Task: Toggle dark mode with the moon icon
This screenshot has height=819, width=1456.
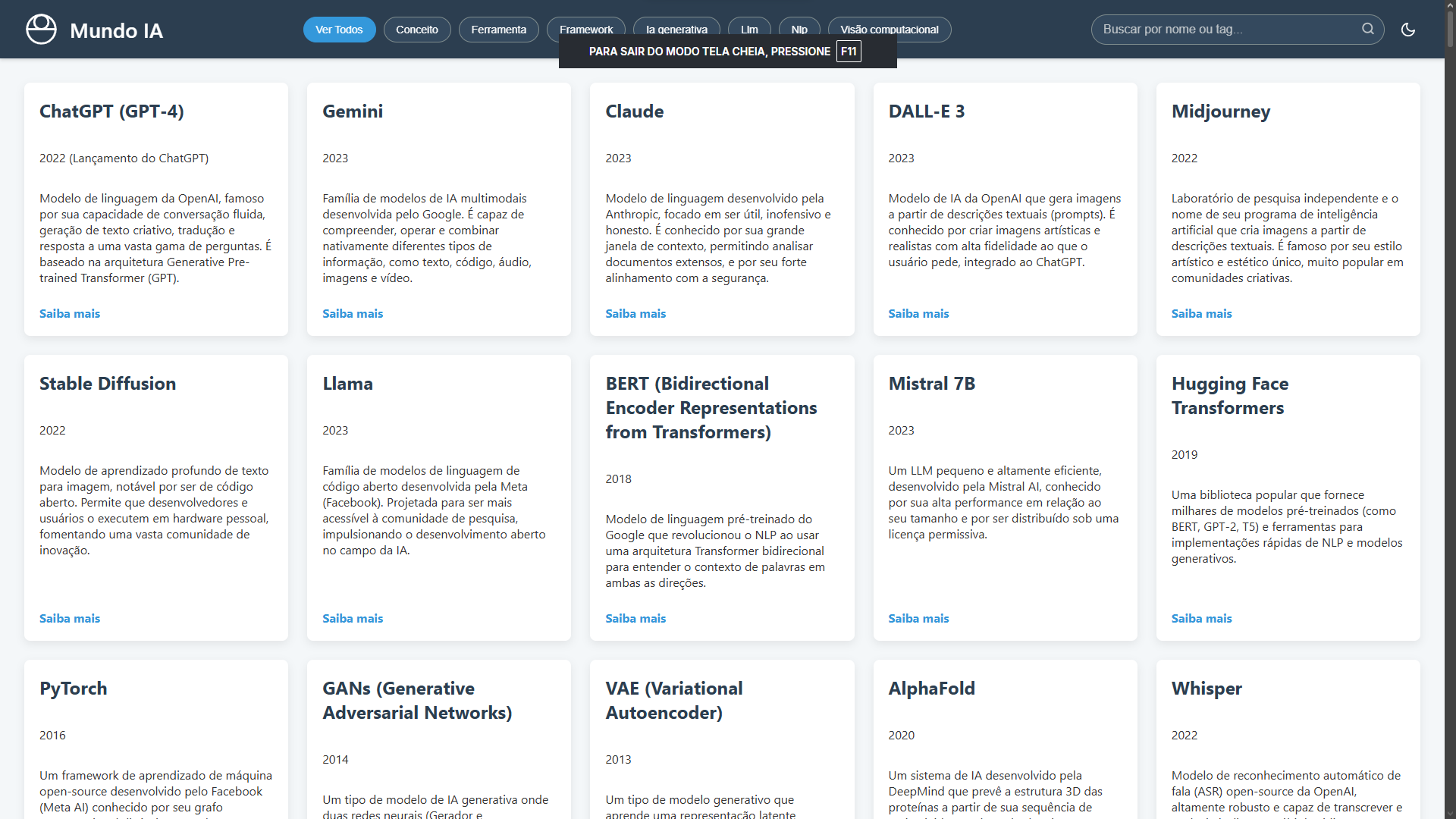Action: coord(1408,30)
